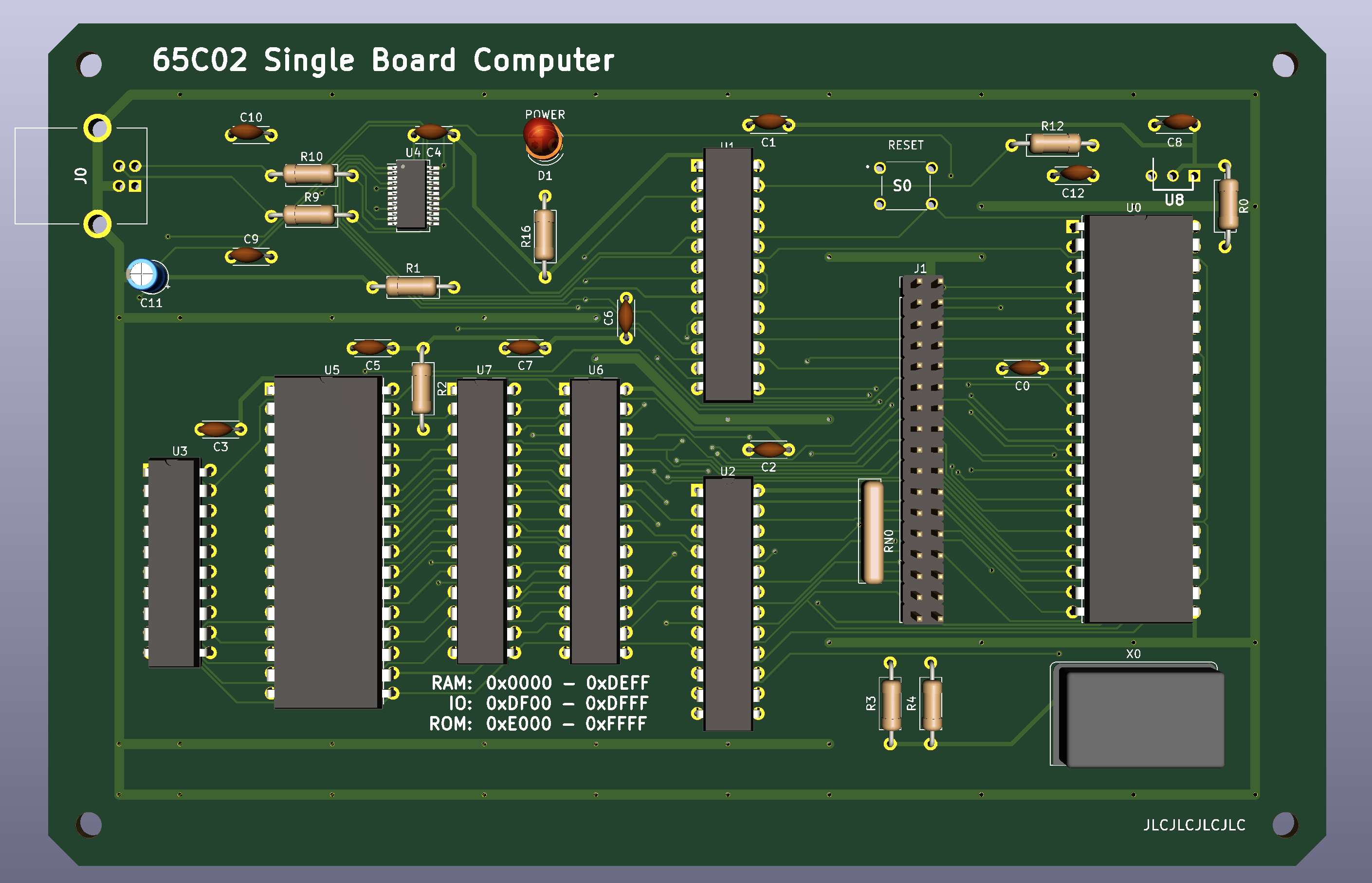Click the red POWER LED D1
This screenshot has height=883, width=1372.
point(542,138)
